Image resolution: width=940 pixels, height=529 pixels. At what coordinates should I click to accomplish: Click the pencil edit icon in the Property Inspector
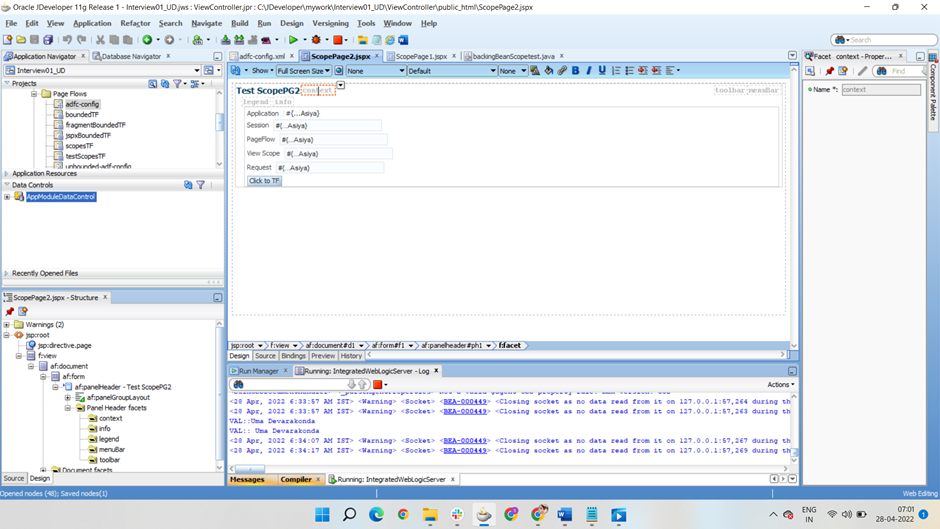[x=862, y=71]
